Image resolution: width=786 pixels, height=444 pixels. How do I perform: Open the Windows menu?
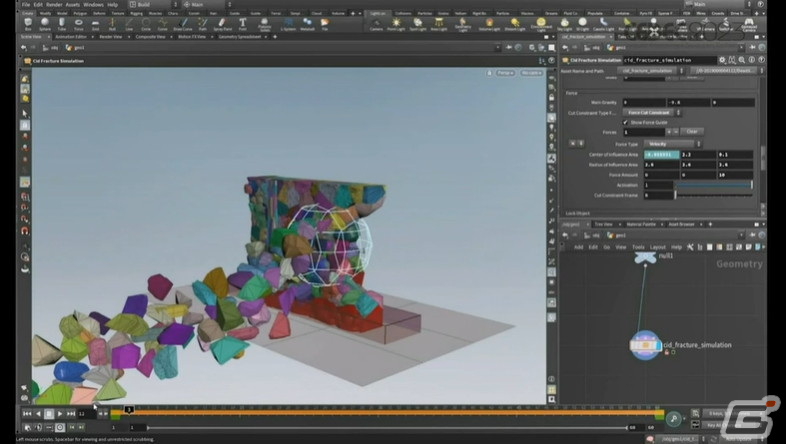93,5
